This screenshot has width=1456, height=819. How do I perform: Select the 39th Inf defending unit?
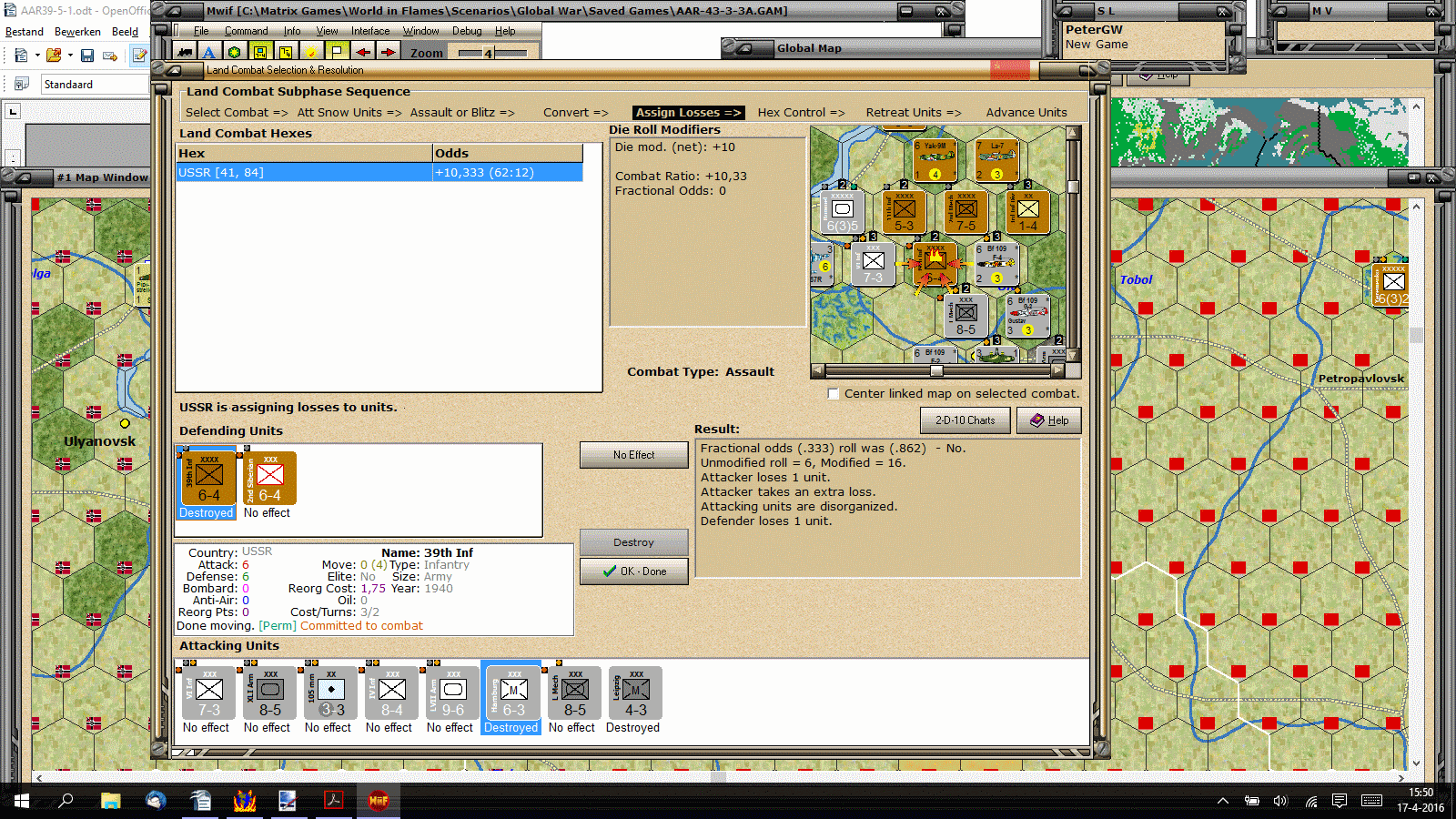(209, 479)
